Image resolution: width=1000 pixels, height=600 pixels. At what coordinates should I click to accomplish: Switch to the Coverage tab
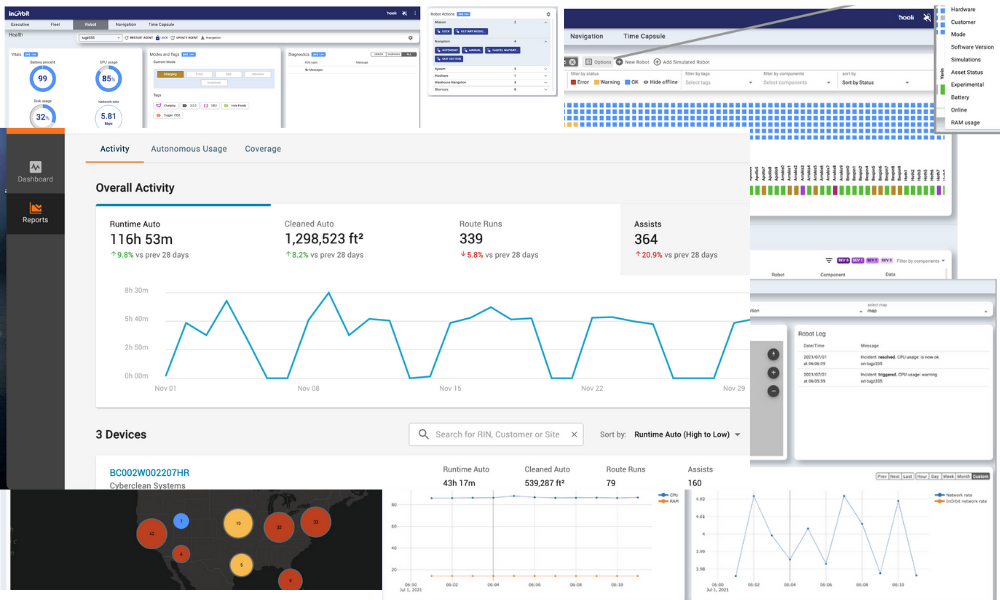click(263, 149)
